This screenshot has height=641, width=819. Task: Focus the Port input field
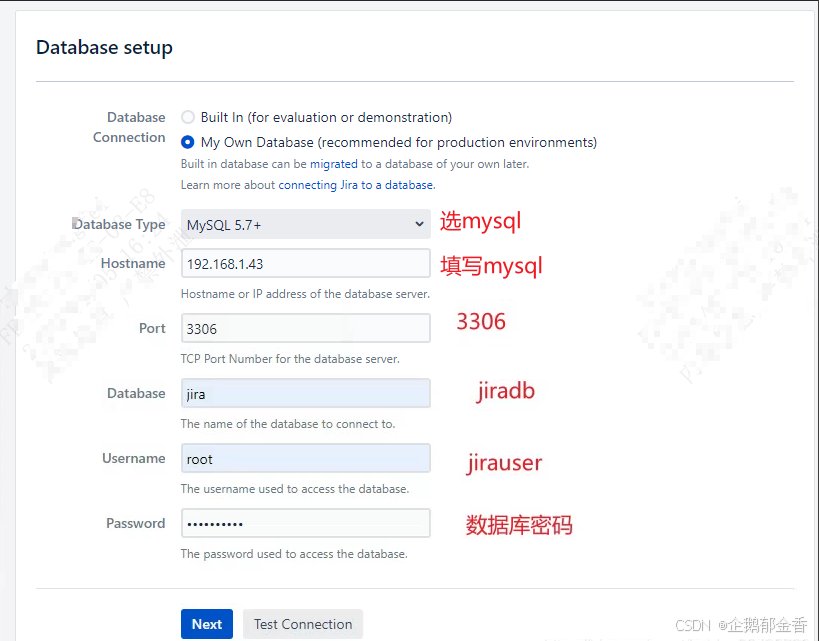pyautogui.click(x=306, y=328)
